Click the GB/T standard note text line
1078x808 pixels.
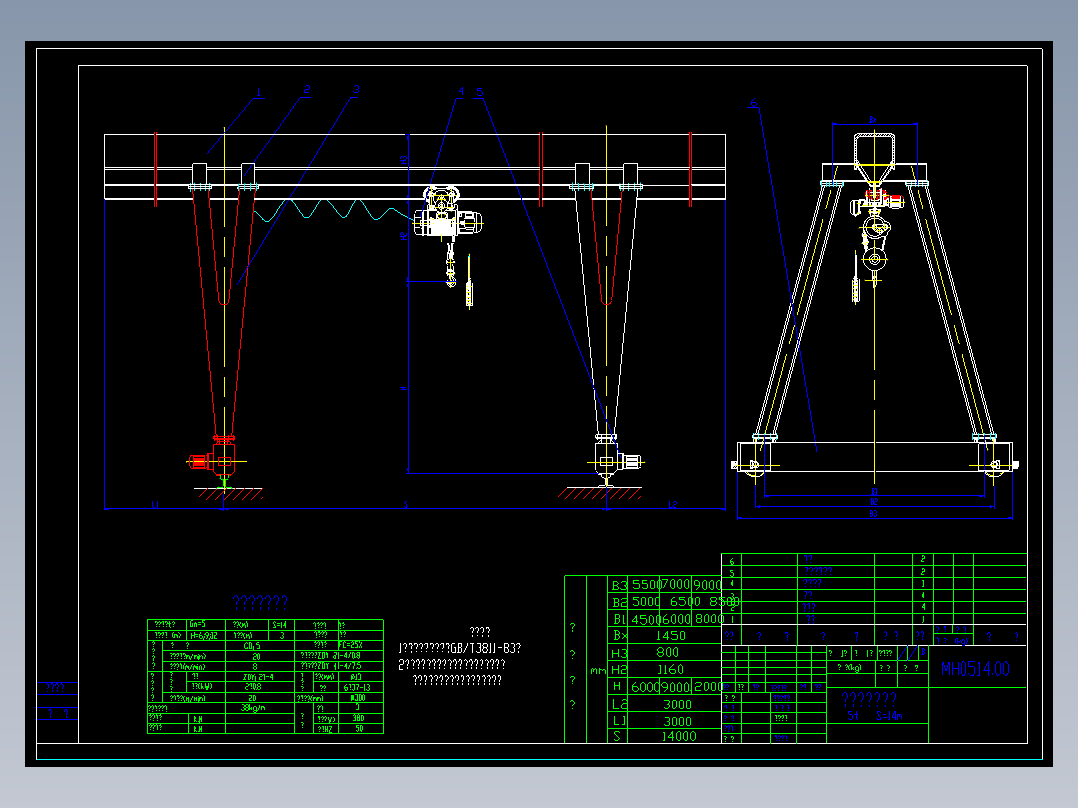[460, 648]
